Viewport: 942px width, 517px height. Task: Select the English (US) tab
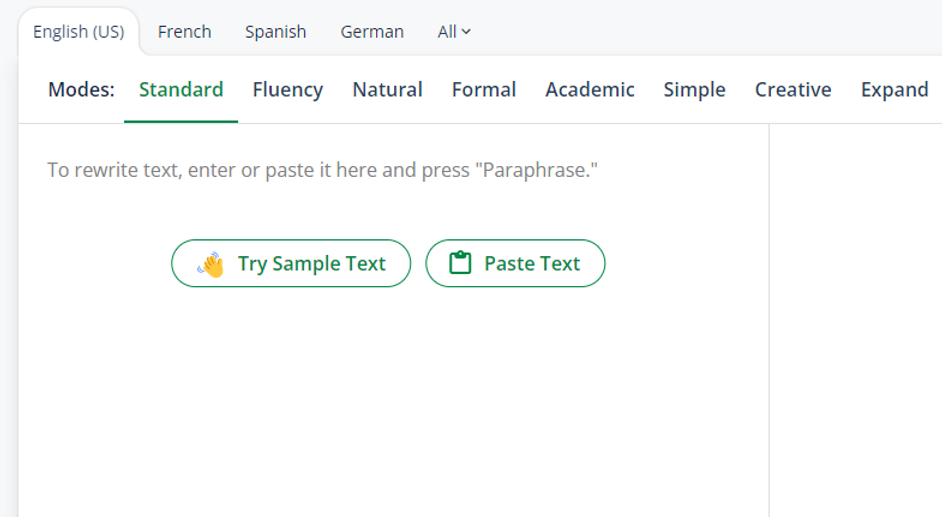tap(79, 32)
